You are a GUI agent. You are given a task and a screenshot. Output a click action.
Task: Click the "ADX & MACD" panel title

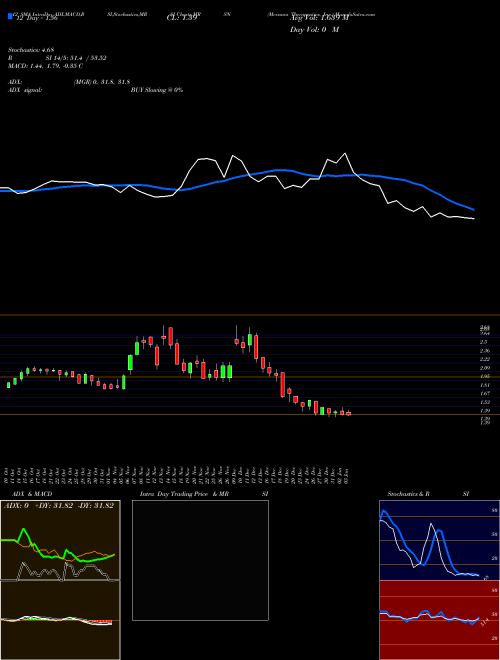click(x=32, y=494)
